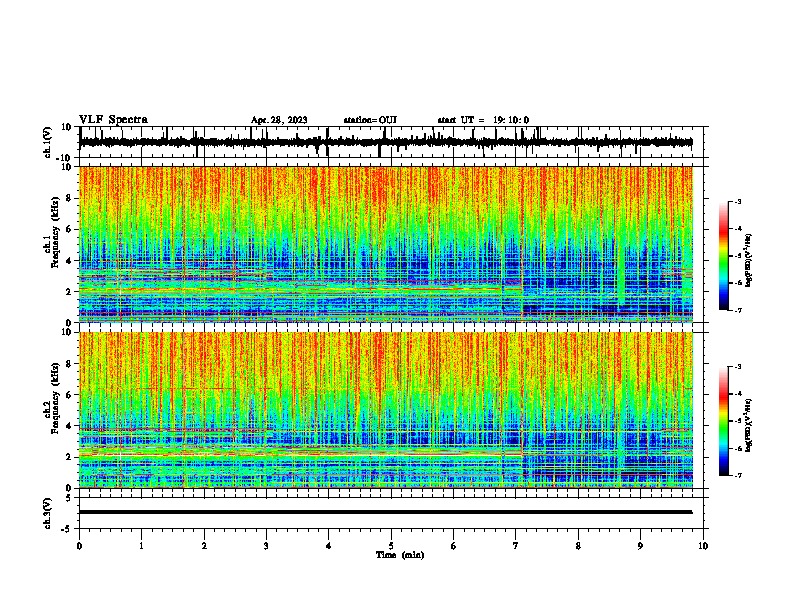Click the ch.2 spectrogram color bar
Viewport: 792px width, 612px height.
[x=723, y=421]
